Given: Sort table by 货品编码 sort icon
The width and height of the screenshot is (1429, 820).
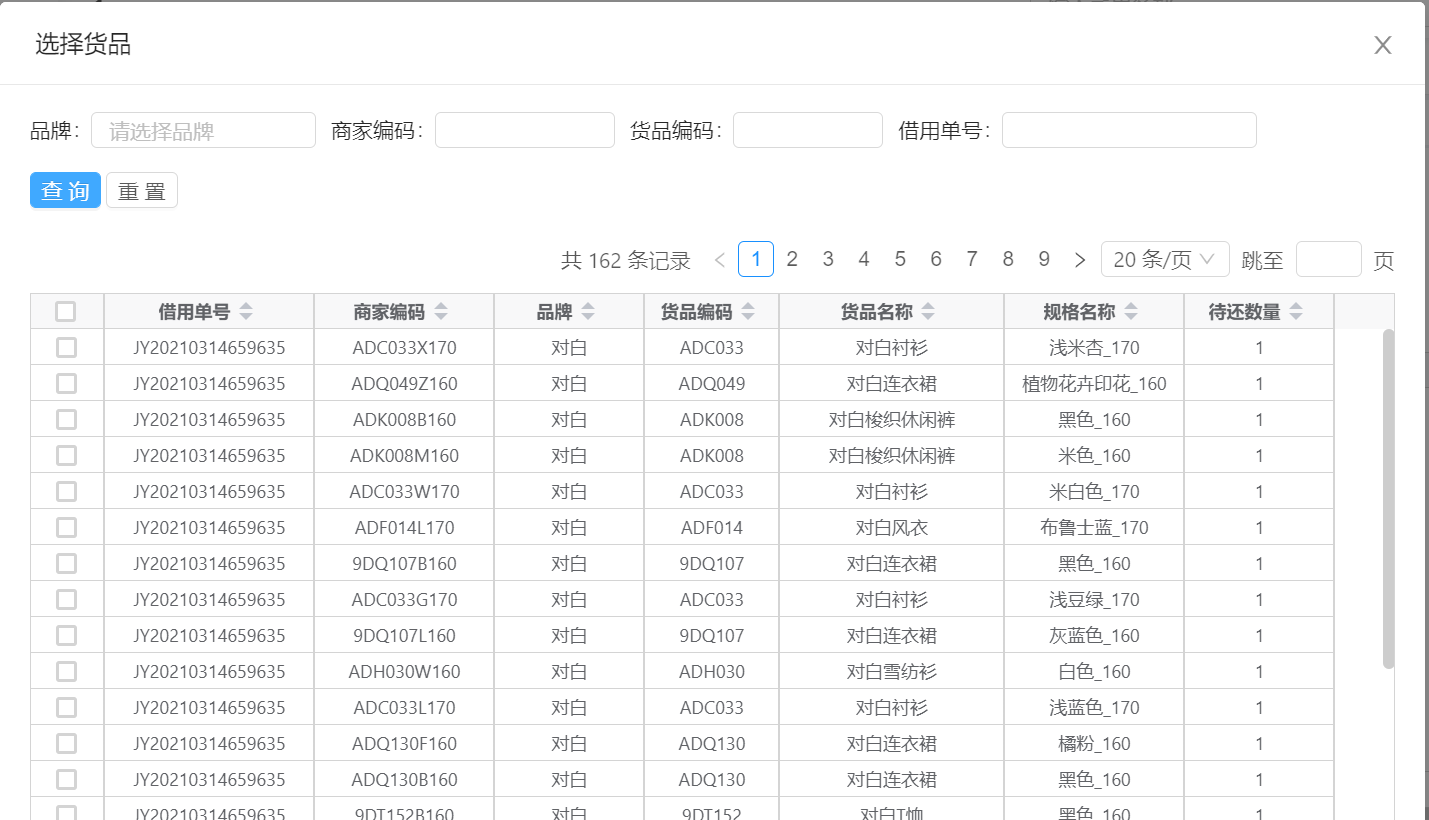Looking at the screenshot, I should [748, 312].
